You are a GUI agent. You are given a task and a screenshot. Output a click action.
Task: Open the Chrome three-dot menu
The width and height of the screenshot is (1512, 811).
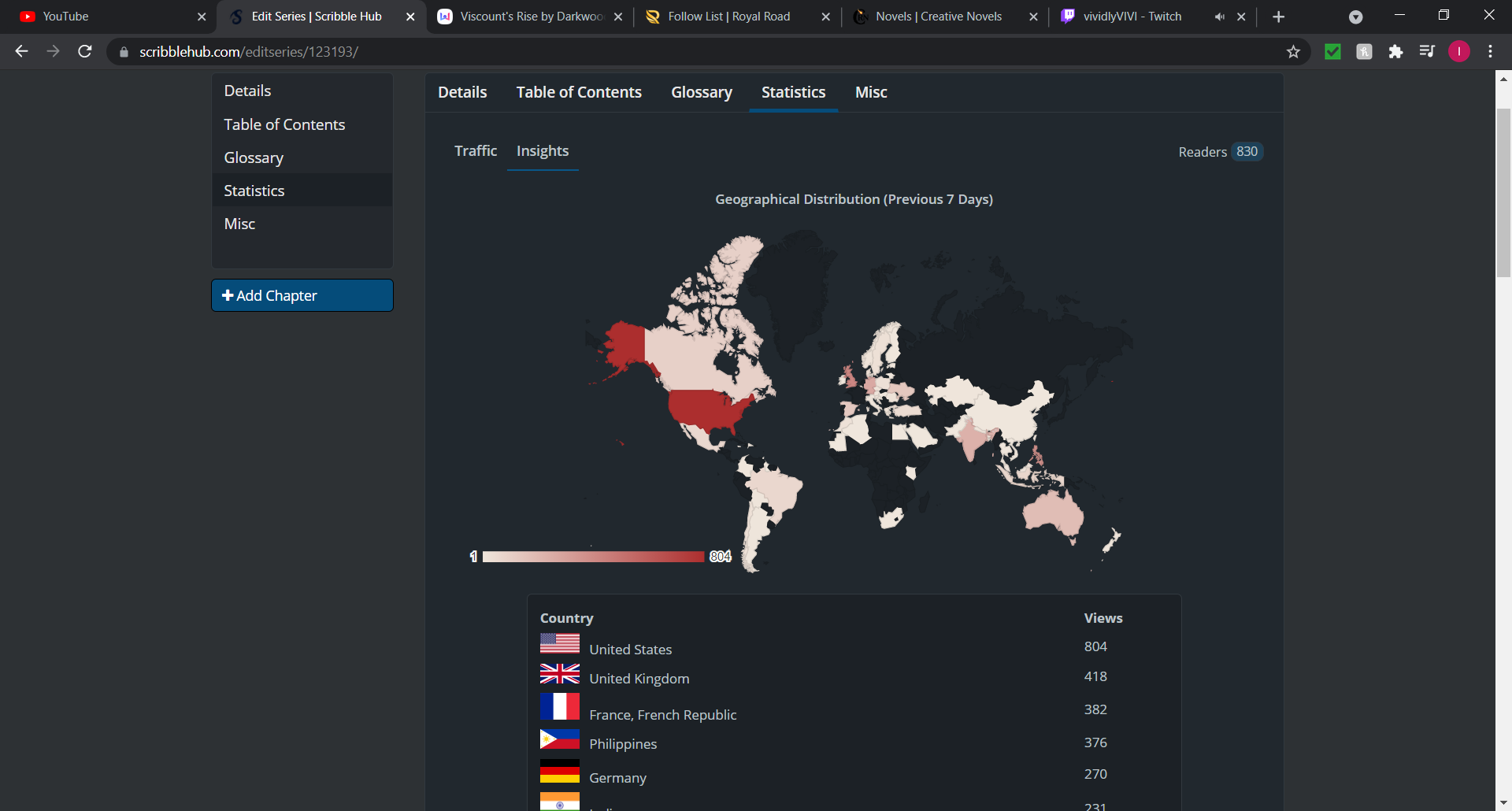[x=1490, y=52]
